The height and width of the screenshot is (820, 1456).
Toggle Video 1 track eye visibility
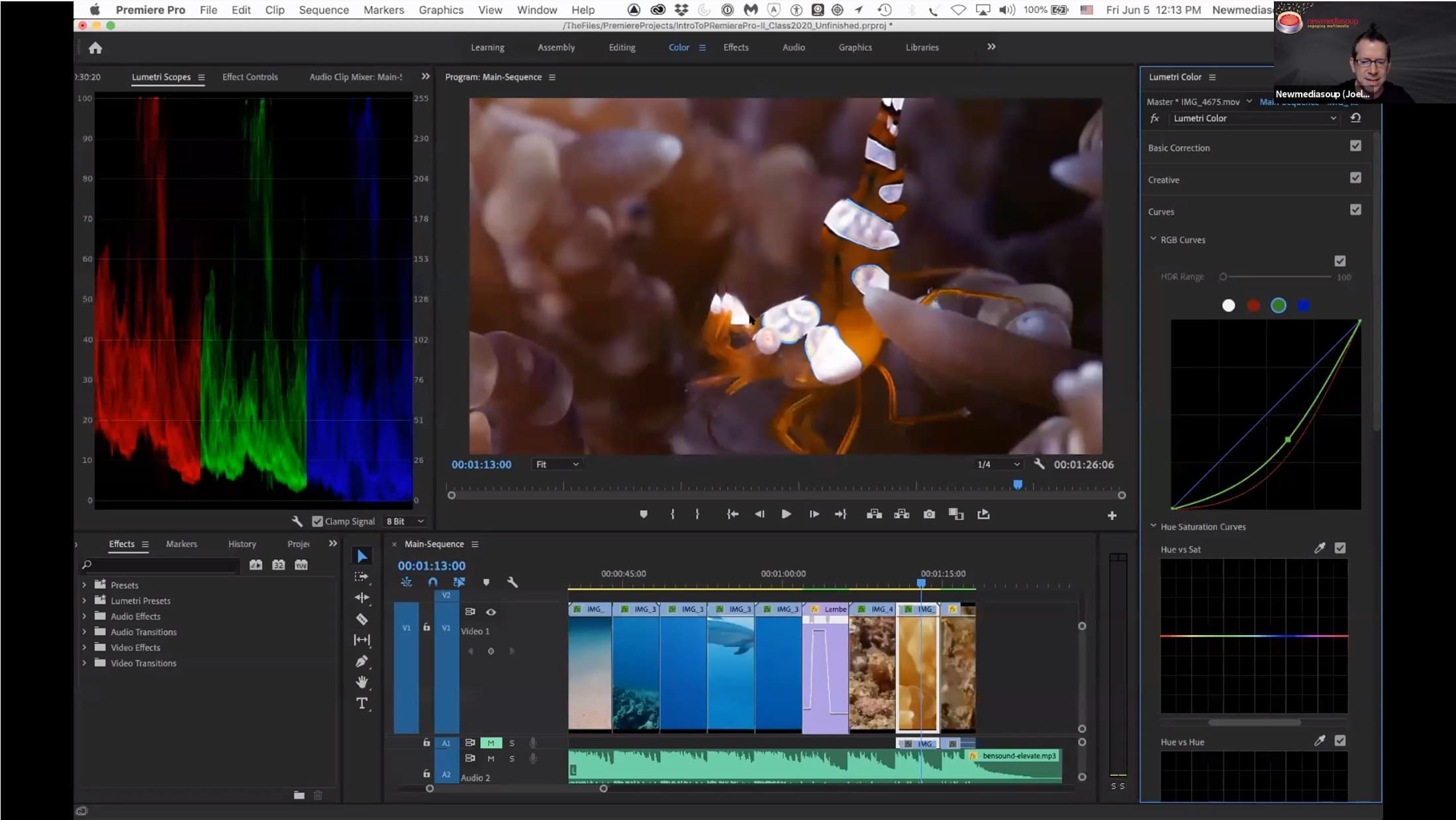click(491, 612)
